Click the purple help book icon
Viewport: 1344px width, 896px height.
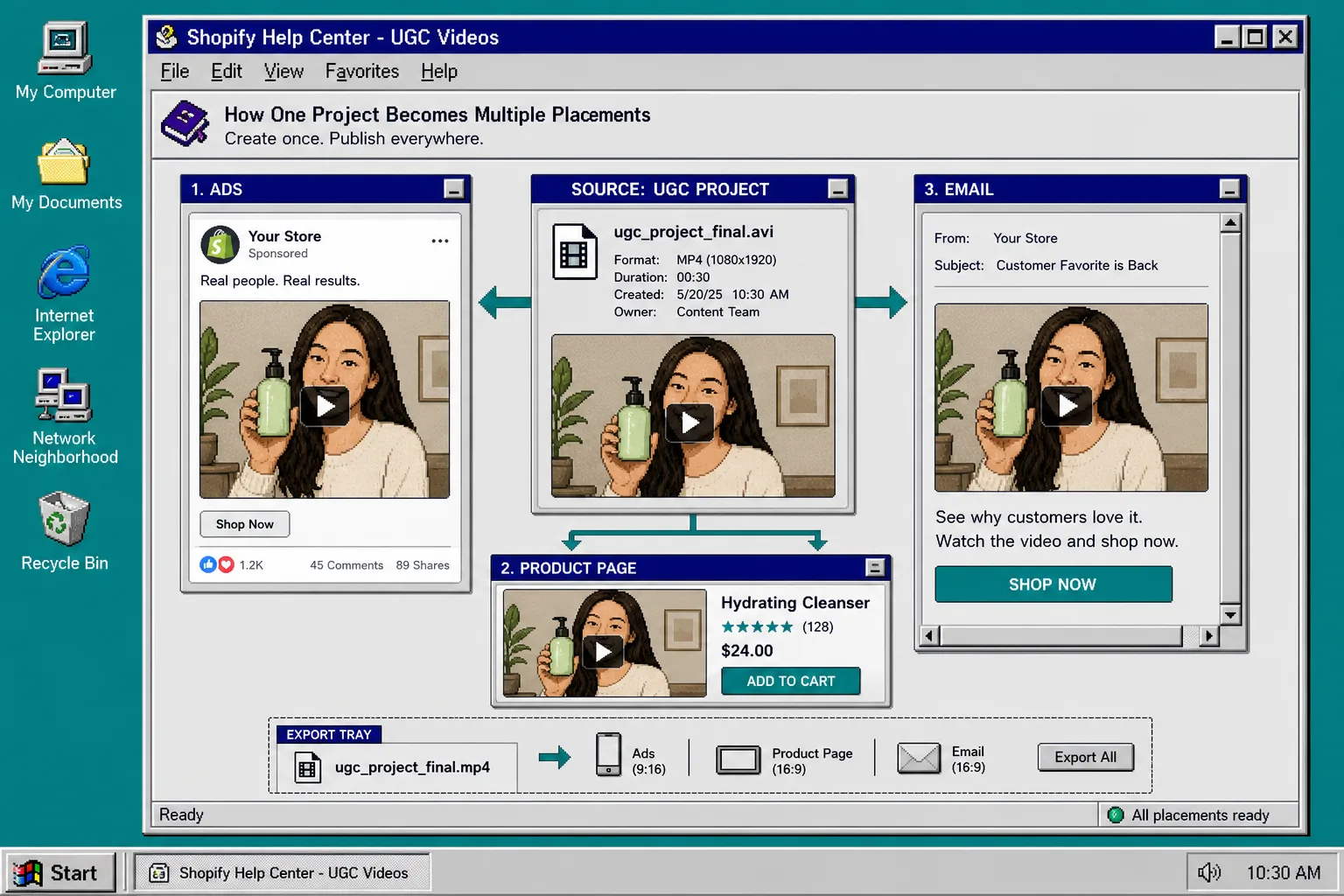(x=185, y=123)
